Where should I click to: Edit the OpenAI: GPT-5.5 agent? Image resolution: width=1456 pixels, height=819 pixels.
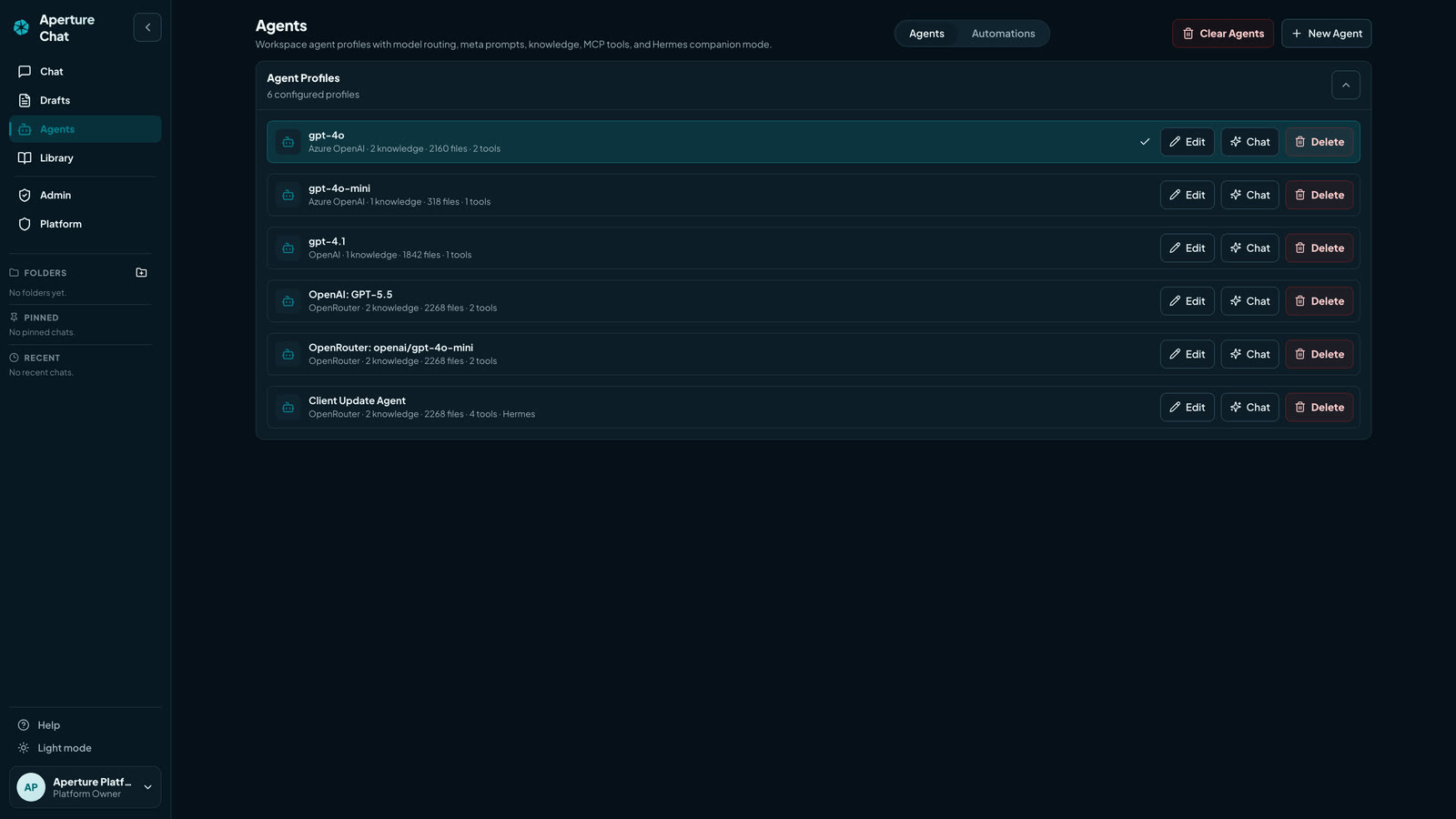pyautogui.click(x=1187, y=301)
